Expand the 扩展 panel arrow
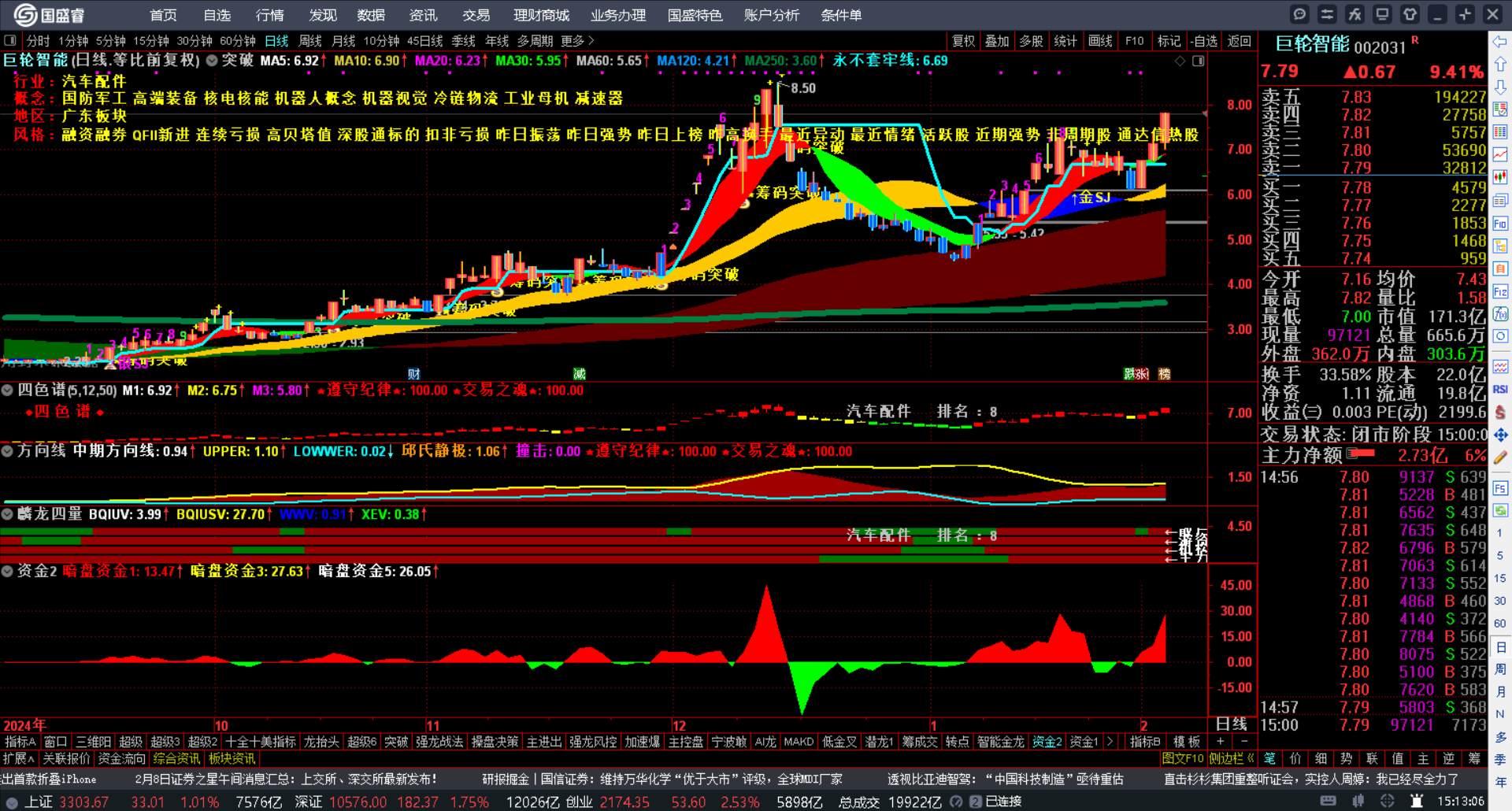The width and height of the screenshot is (1512, 811). [18, 758]
